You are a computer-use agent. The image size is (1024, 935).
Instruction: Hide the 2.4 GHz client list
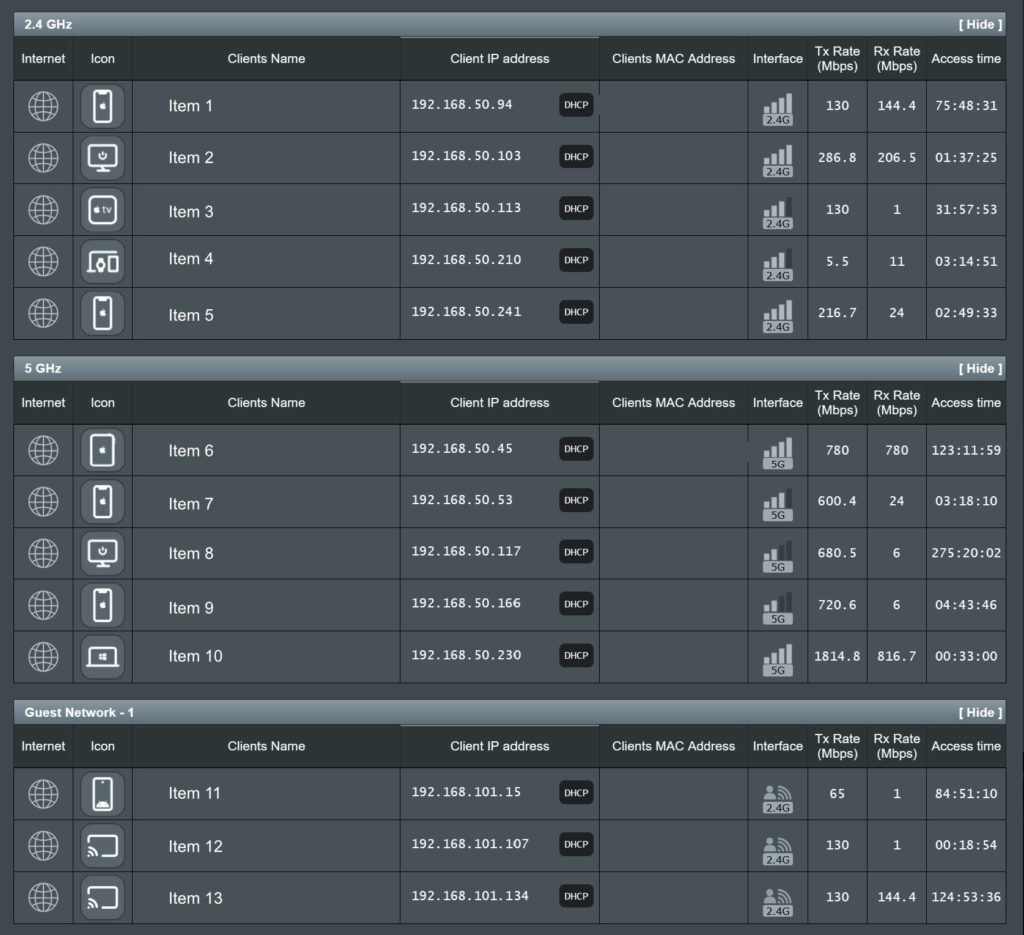point(980,24)
